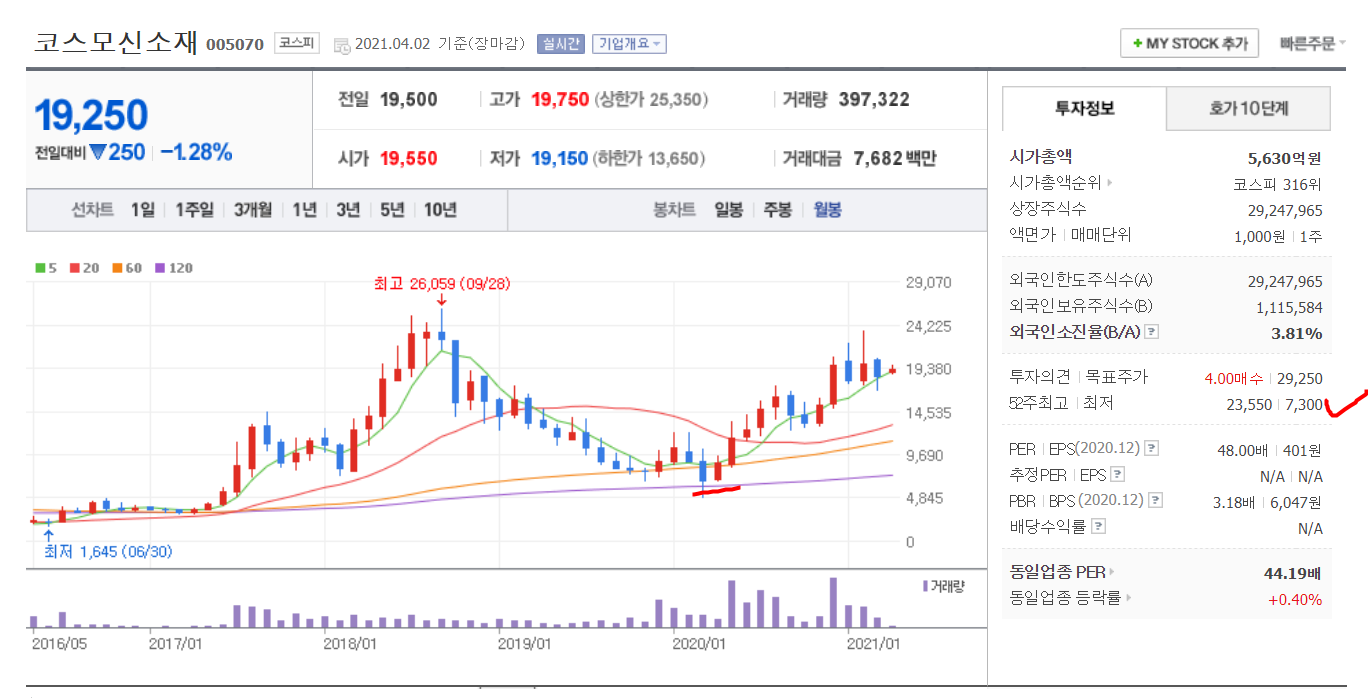Click the purple 120-day moving average legend
The height and width of the screenshot is (698, 1368).
coord(174,268)
